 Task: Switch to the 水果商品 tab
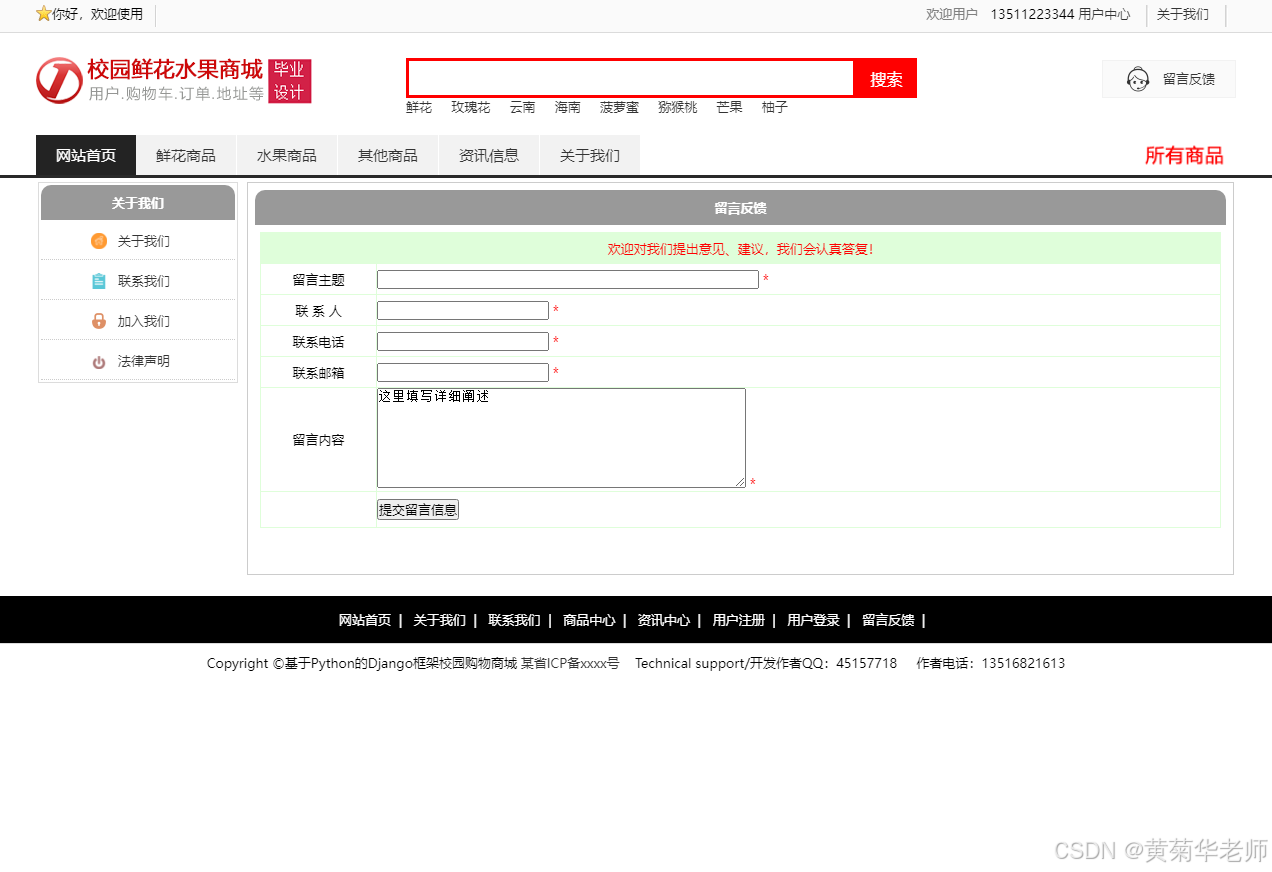point(287,155)
